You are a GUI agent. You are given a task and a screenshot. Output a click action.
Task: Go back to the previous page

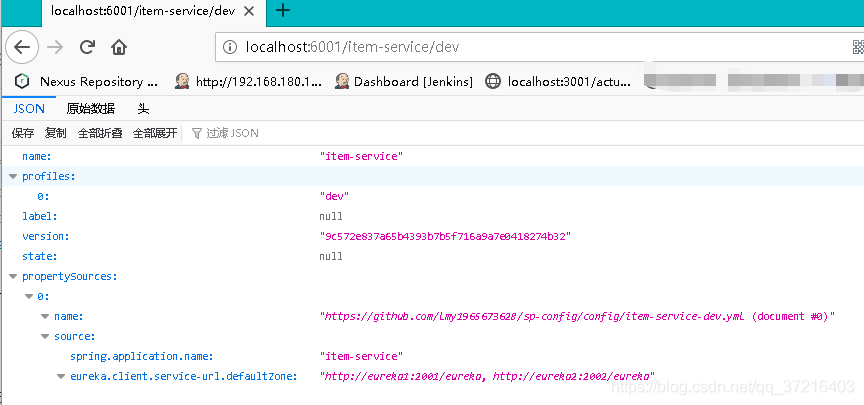[22, 47]
